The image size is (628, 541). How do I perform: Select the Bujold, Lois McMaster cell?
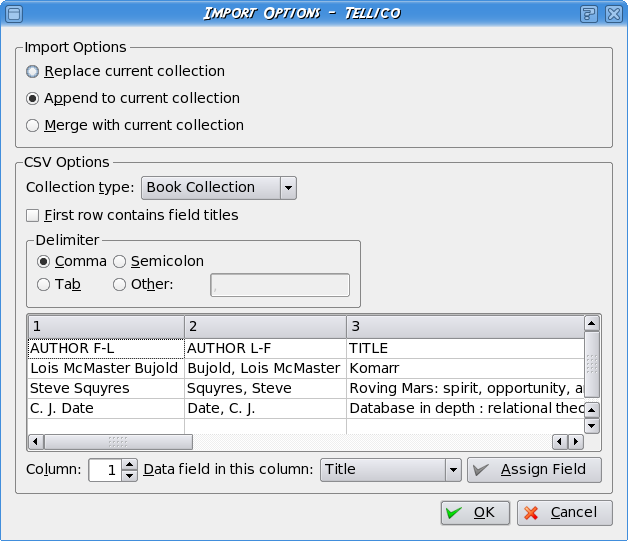click(265, 368)
